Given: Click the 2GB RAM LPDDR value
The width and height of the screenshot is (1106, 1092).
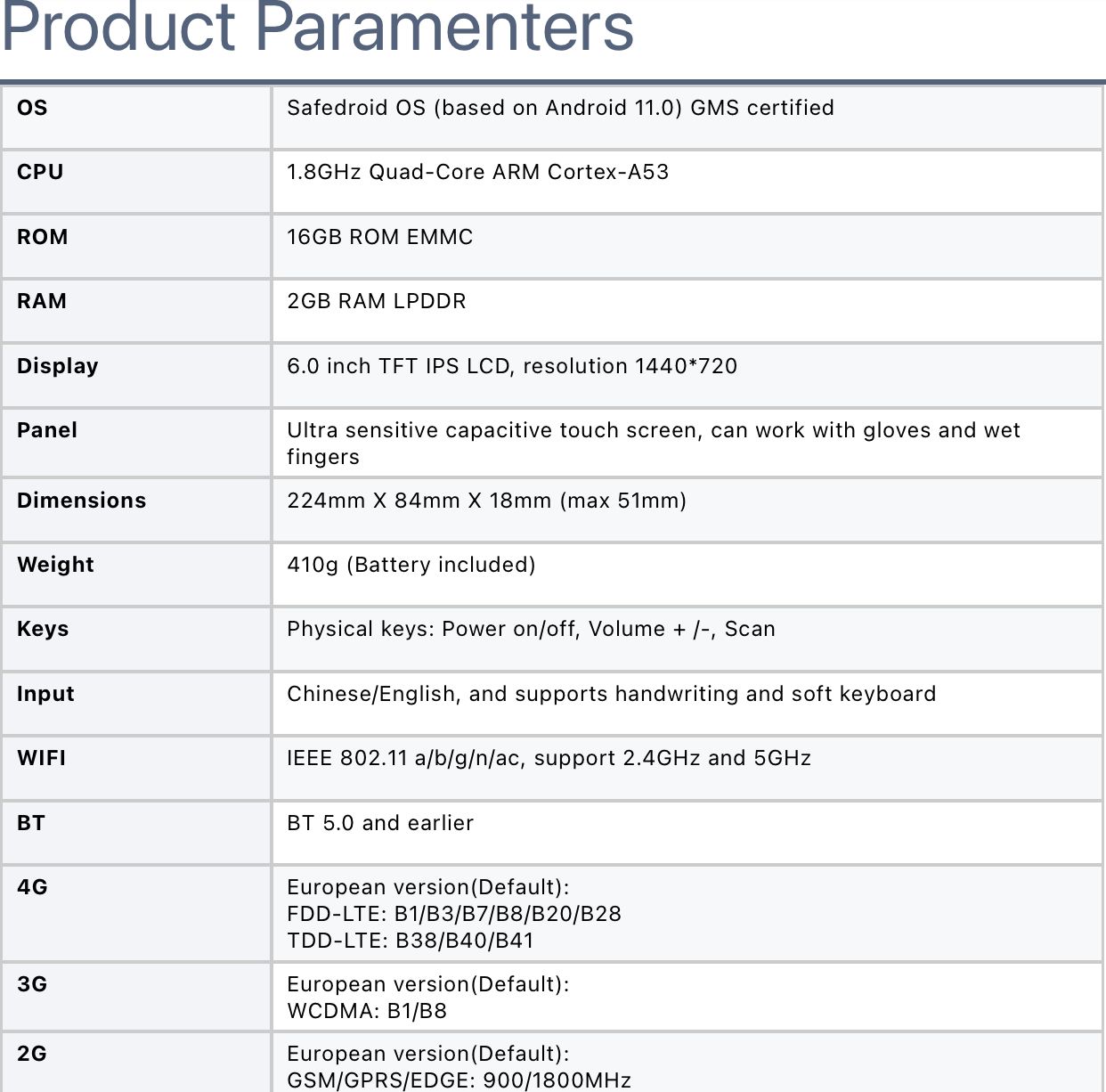Looking at the screenshot, I should (376, 301).
